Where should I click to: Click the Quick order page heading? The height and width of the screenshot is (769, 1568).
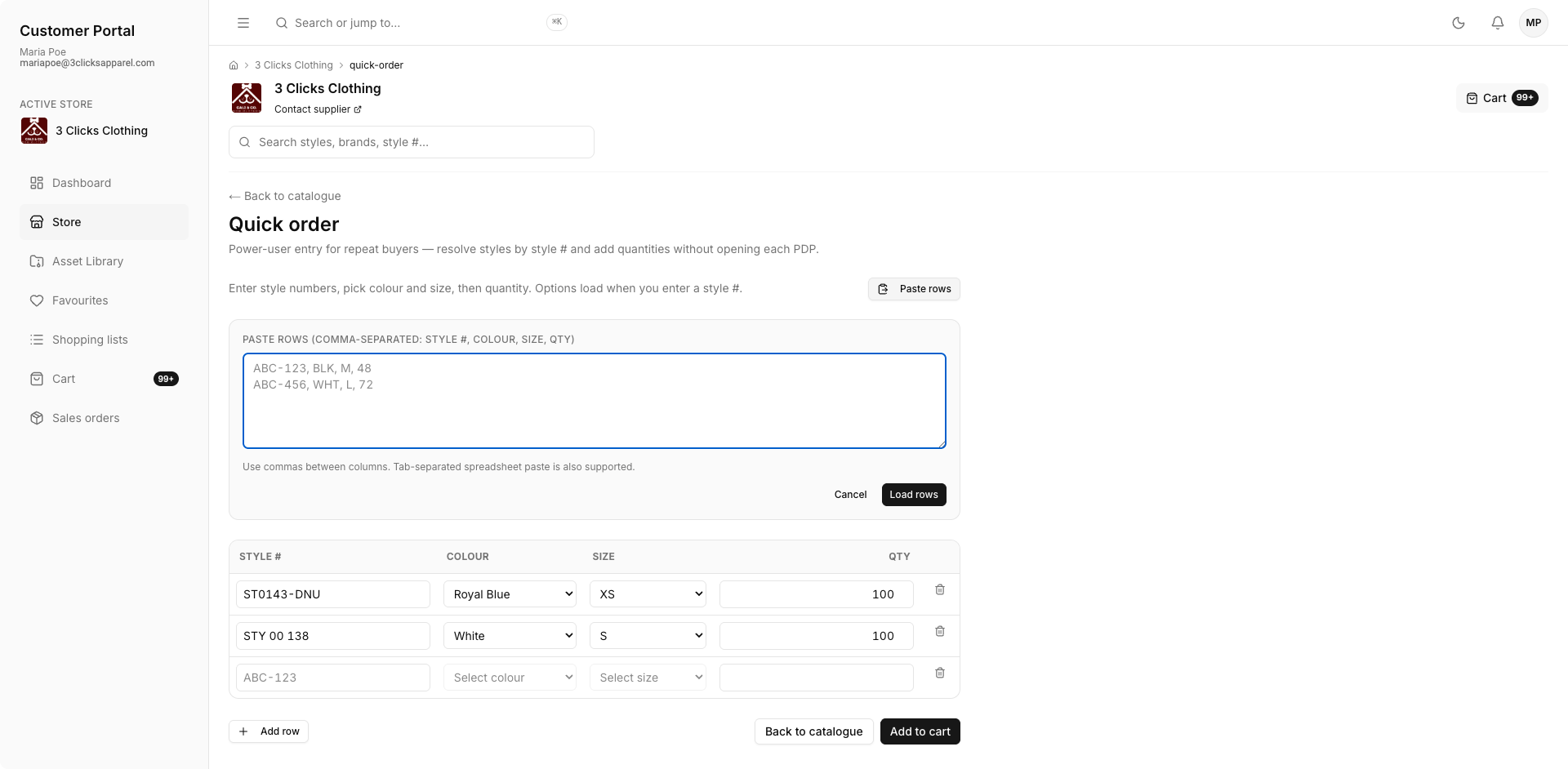click(284, 224)
